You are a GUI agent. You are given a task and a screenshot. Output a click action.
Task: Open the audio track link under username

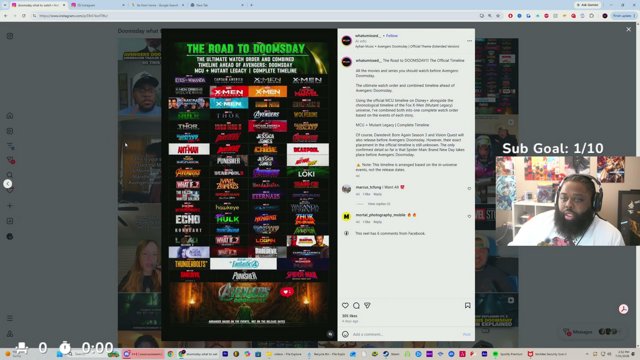(407, 47)
